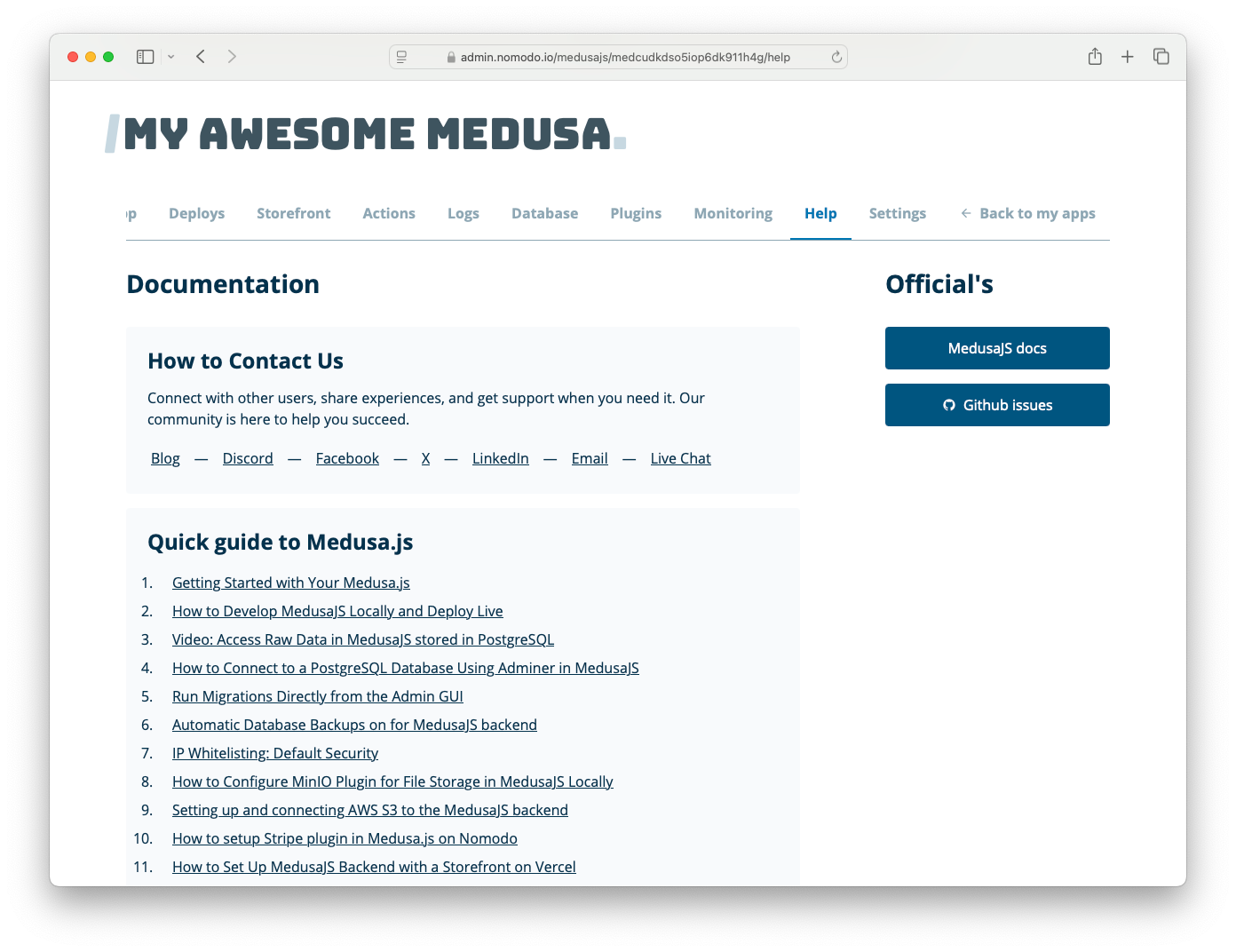Select the Help tab

click(820, 213)
